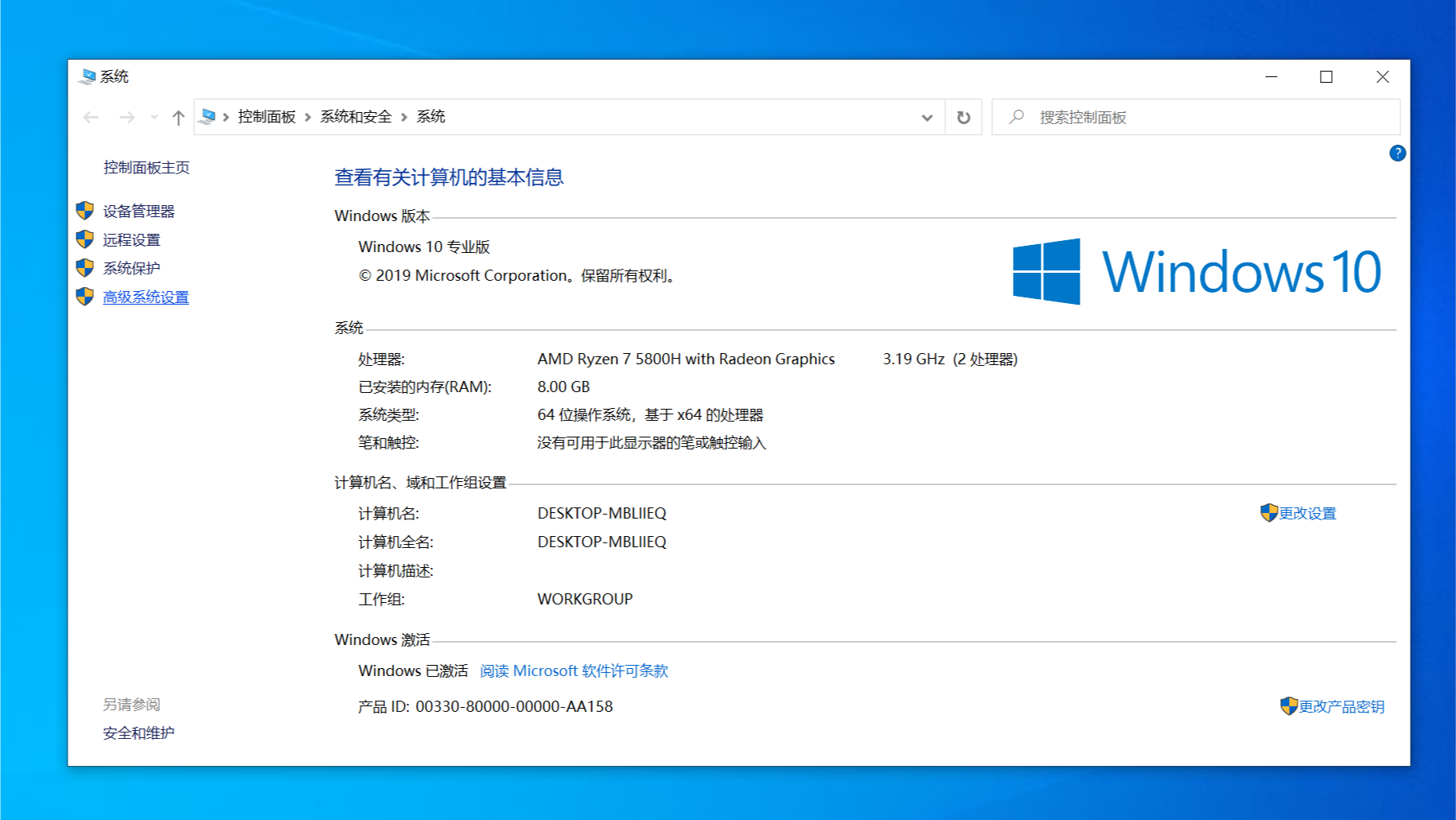Click the search magnifier icon

[1016, 117]
